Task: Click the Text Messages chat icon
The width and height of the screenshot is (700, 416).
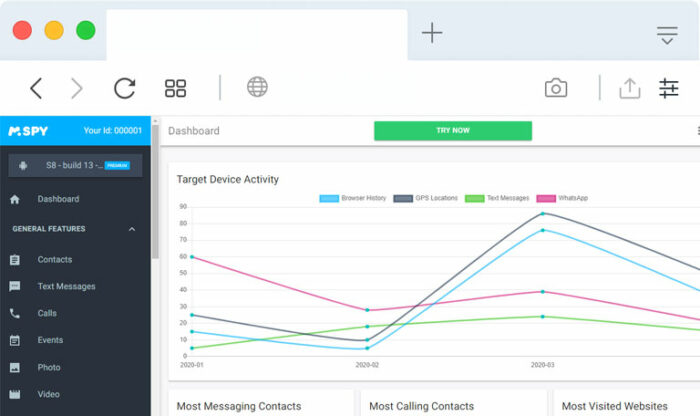Action: point(15,286)
